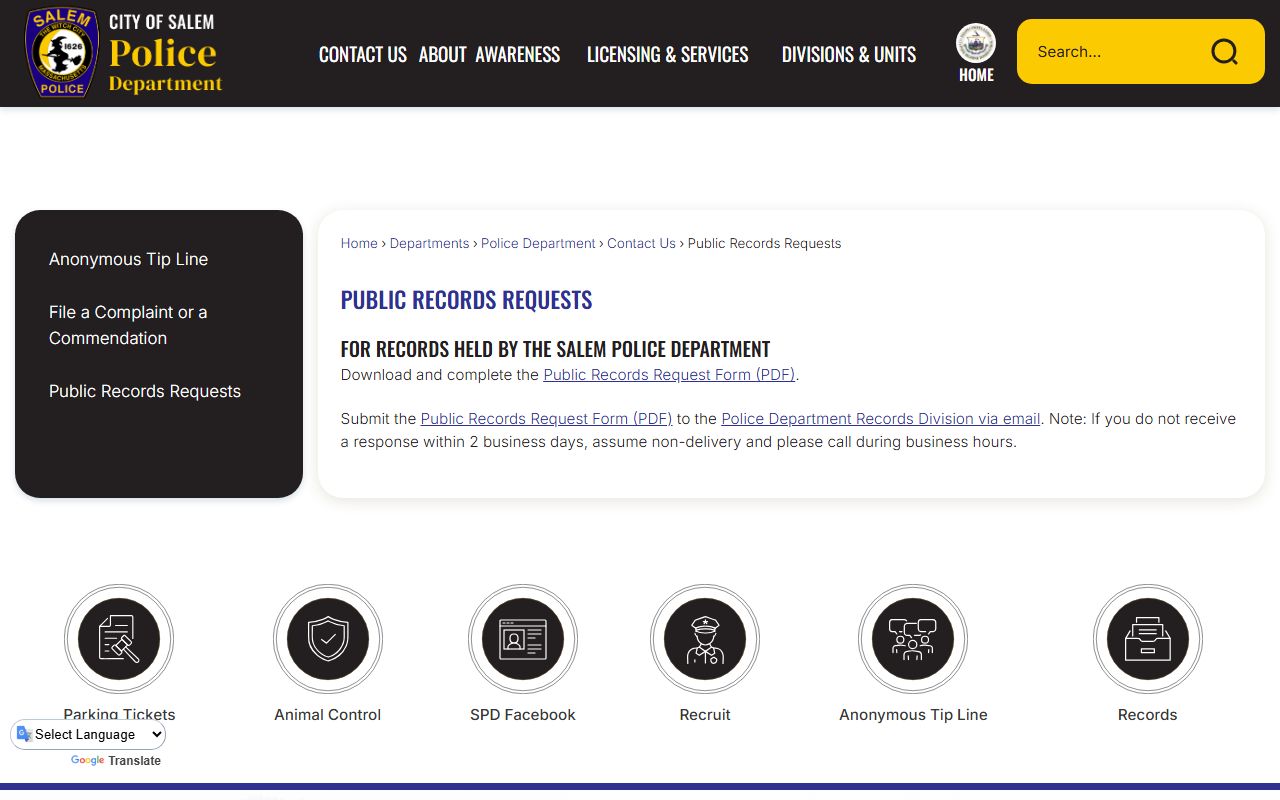Screen dimensions: 1280x800
Task: Open the Animal Control shield icon
Action: [328, 639]
